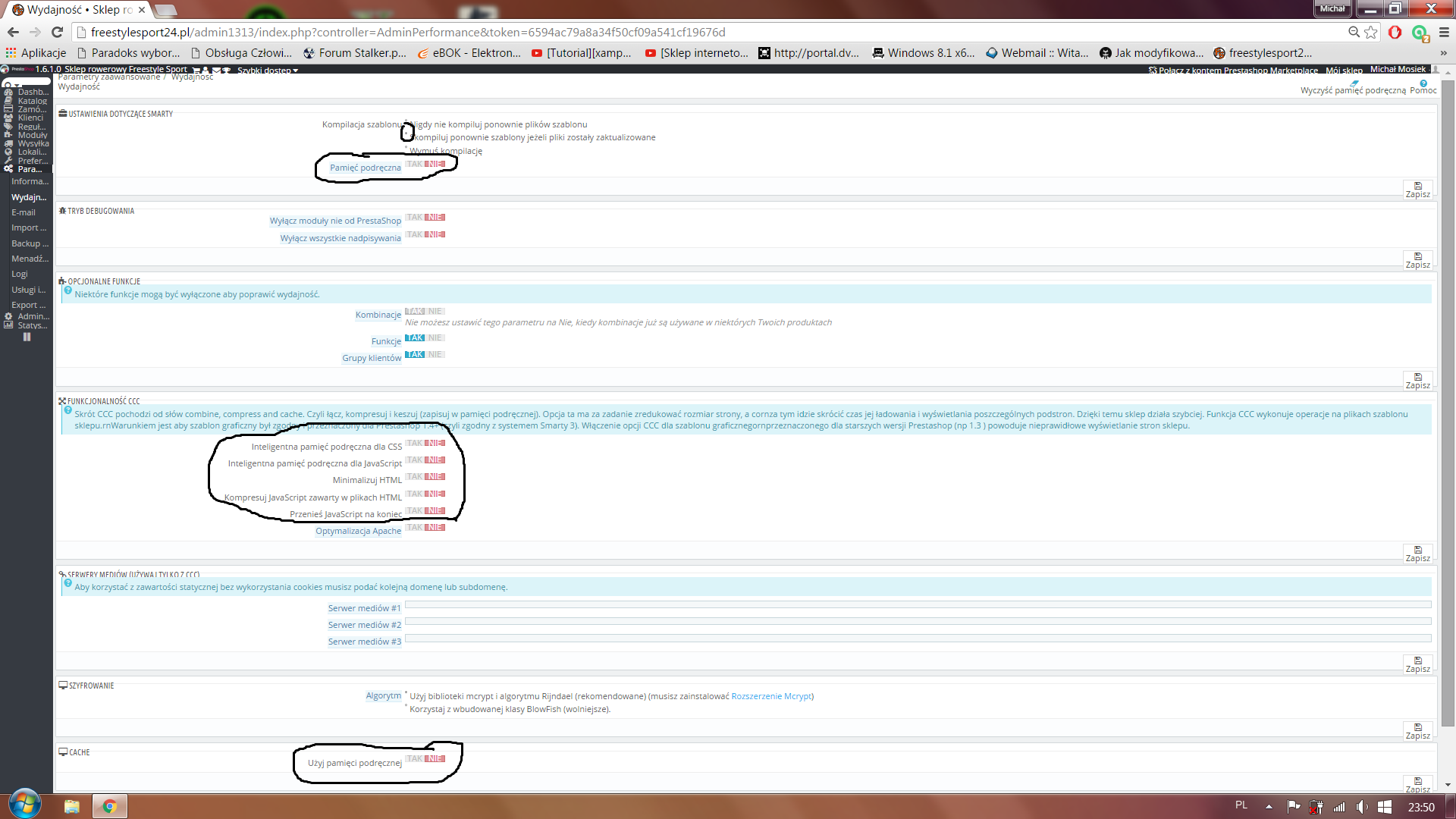
Task: Open Katalog in the sidebar menu
Action: coord(32,101)
